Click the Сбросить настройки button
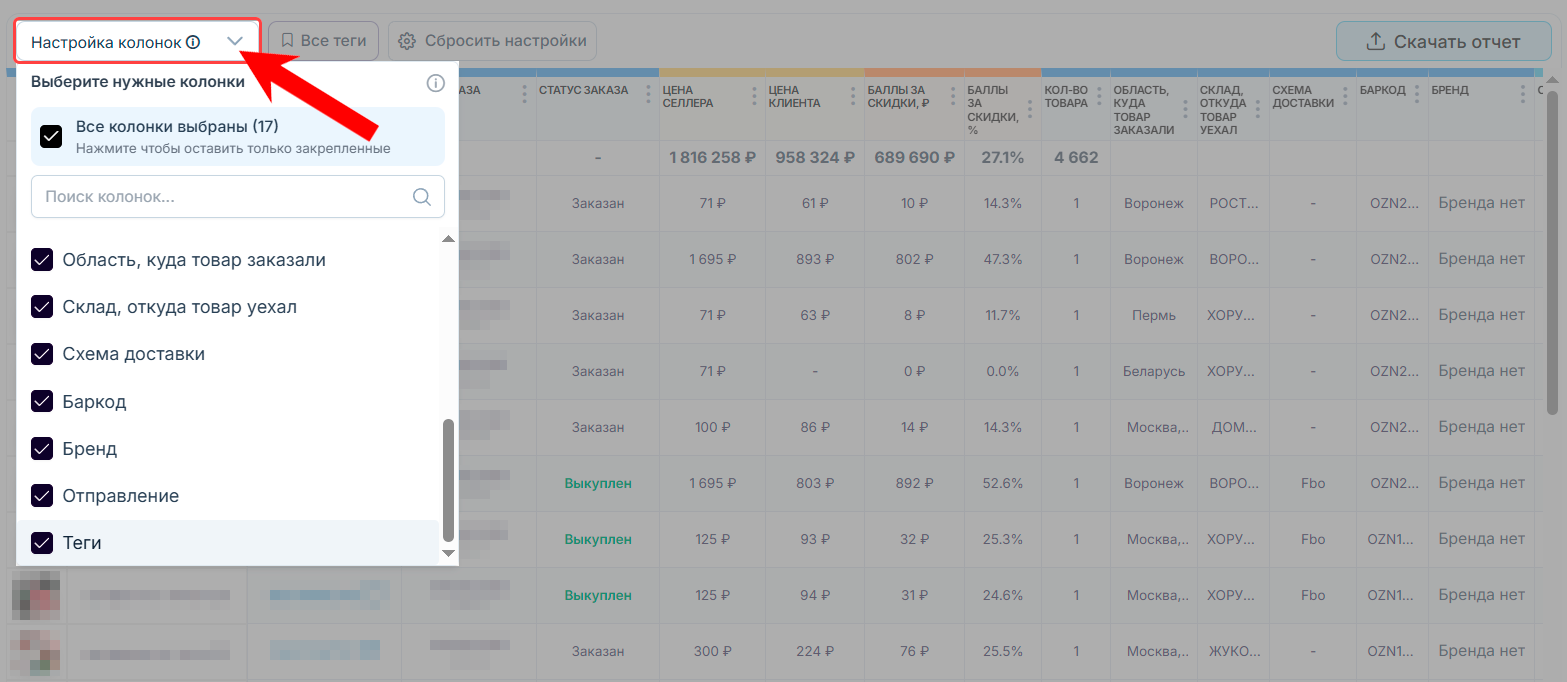Viewport: 1567px width, 682px height. point(492,41)
